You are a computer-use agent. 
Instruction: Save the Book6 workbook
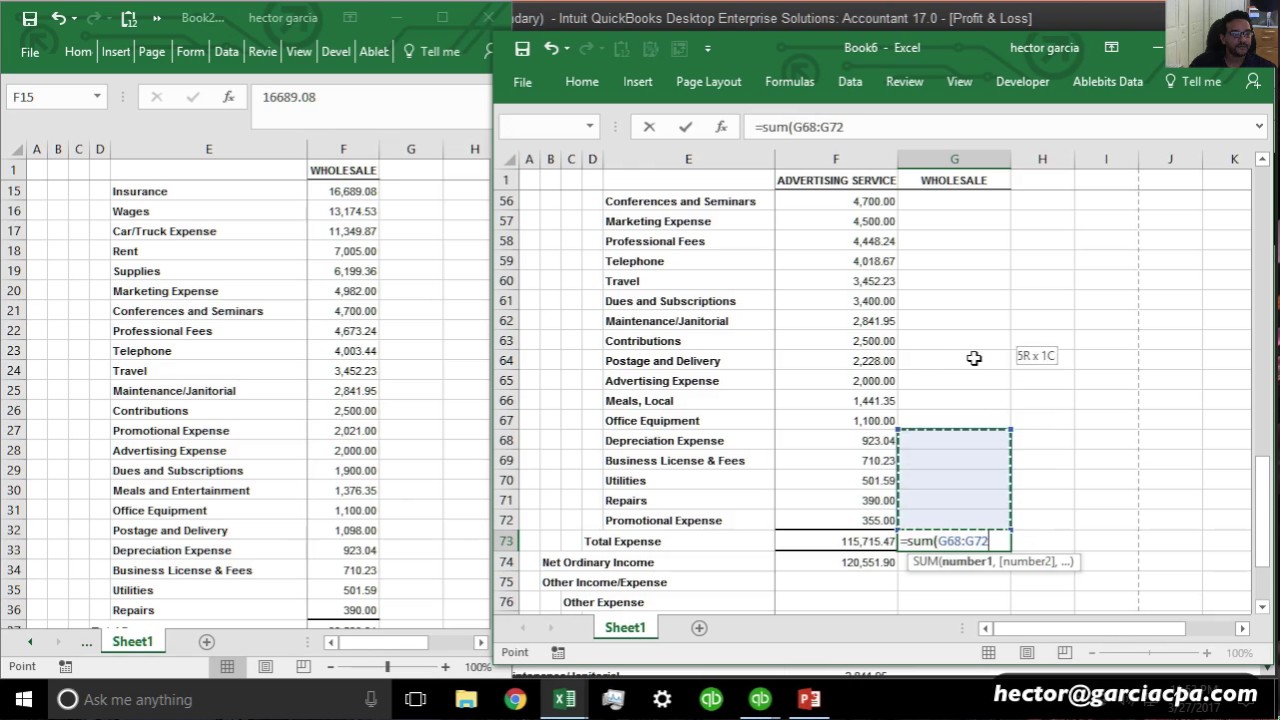tap(522, 48)
